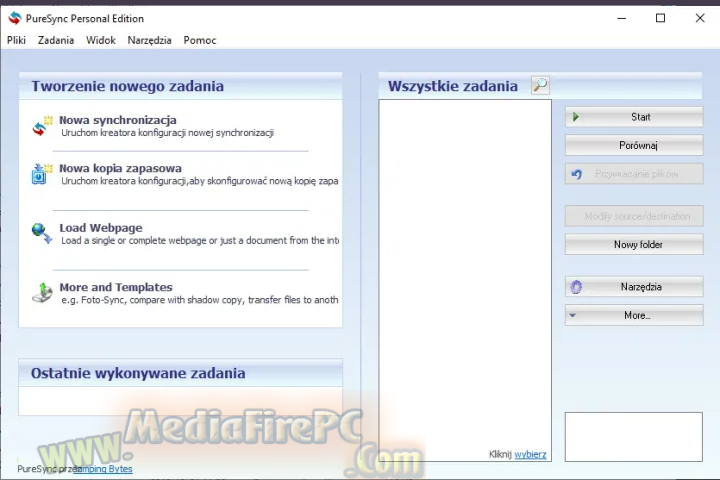Click the gear icon on Narzędzia button
Image resolution: width=720 pixels, height=480 pixels.
(x=576, y=287)
